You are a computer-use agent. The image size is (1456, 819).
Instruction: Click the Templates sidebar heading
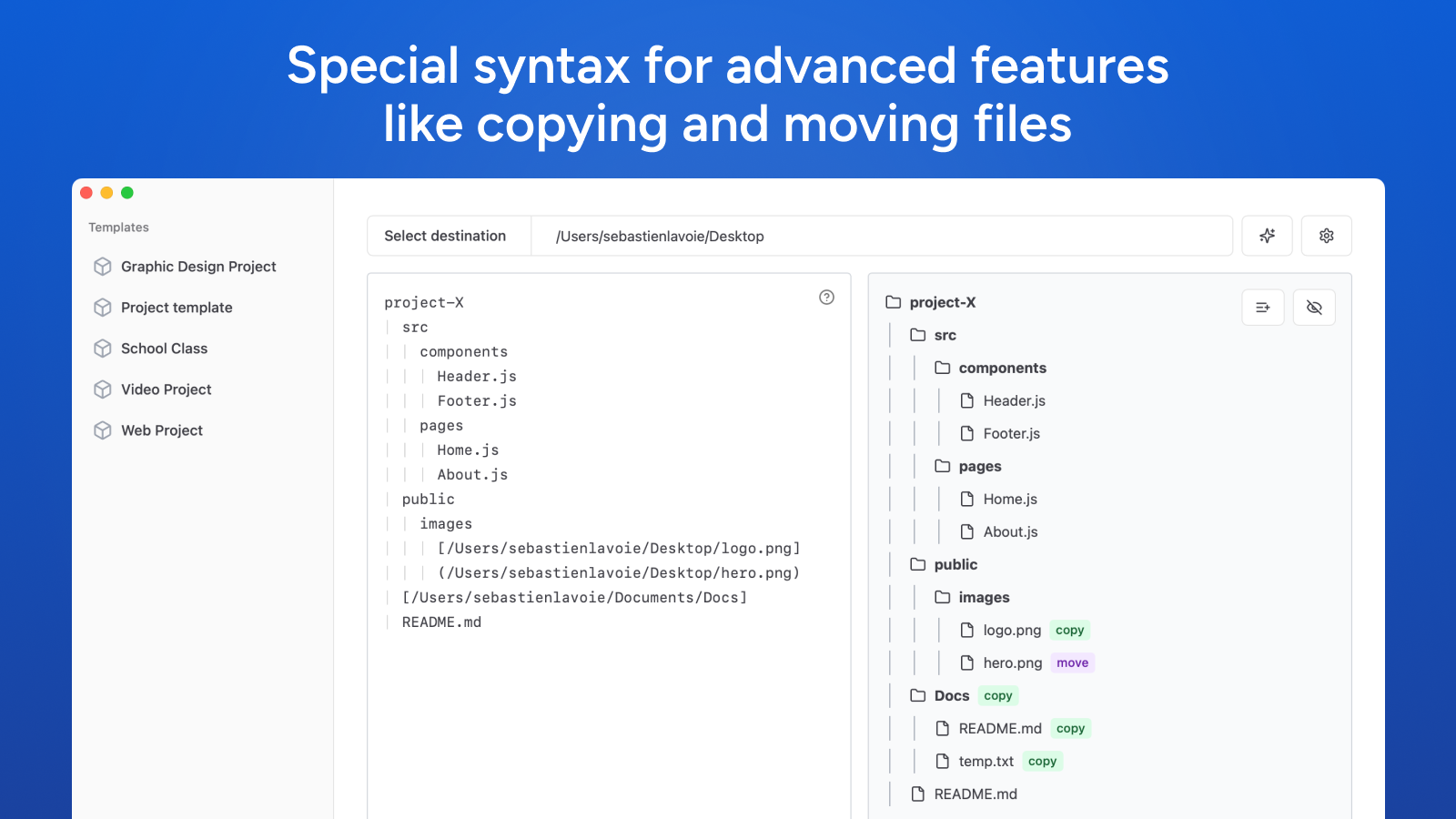118,227
